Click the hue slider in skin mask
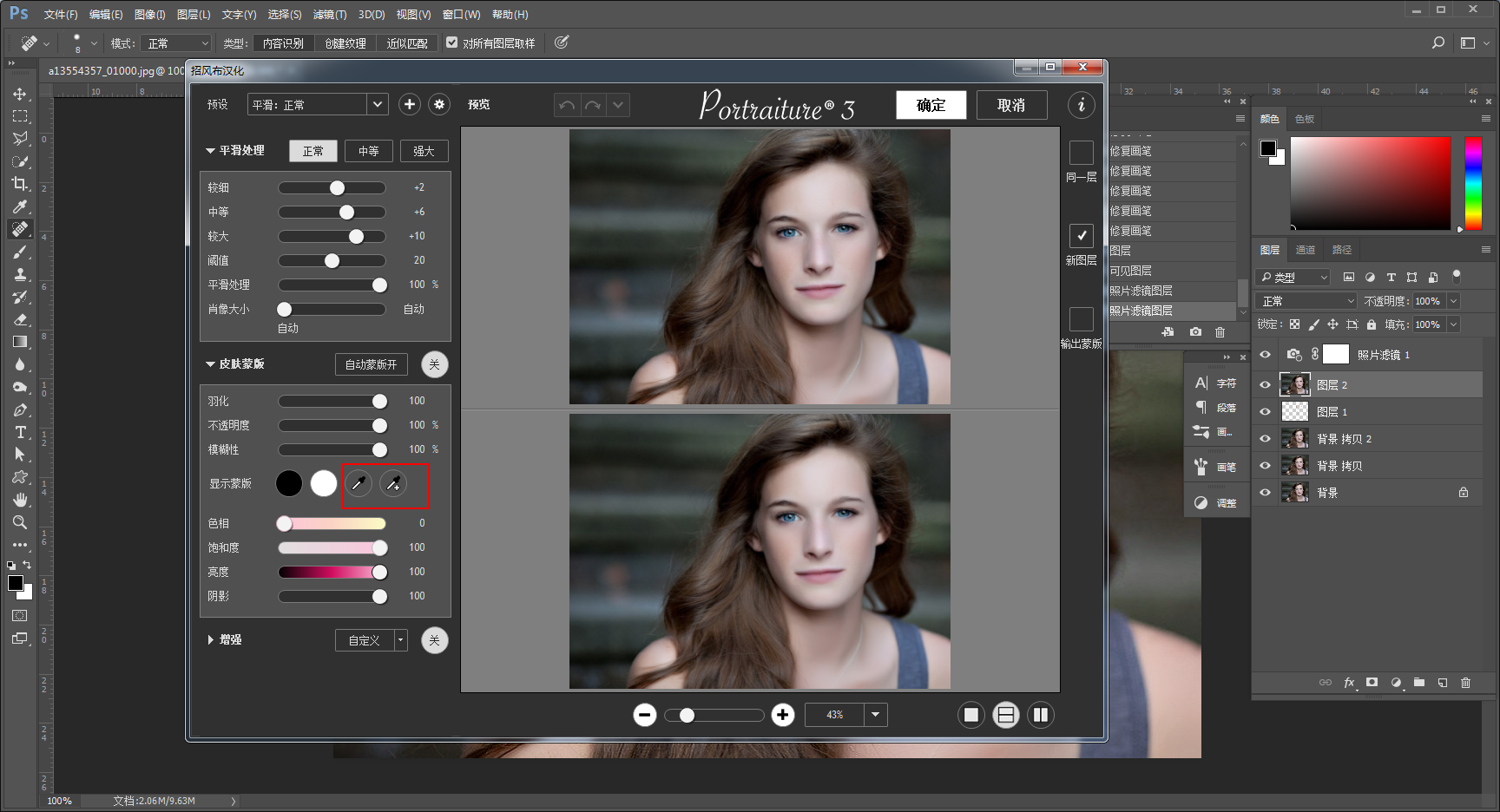This screenshot has height=812, width=1500. click(x=332, y=523)
